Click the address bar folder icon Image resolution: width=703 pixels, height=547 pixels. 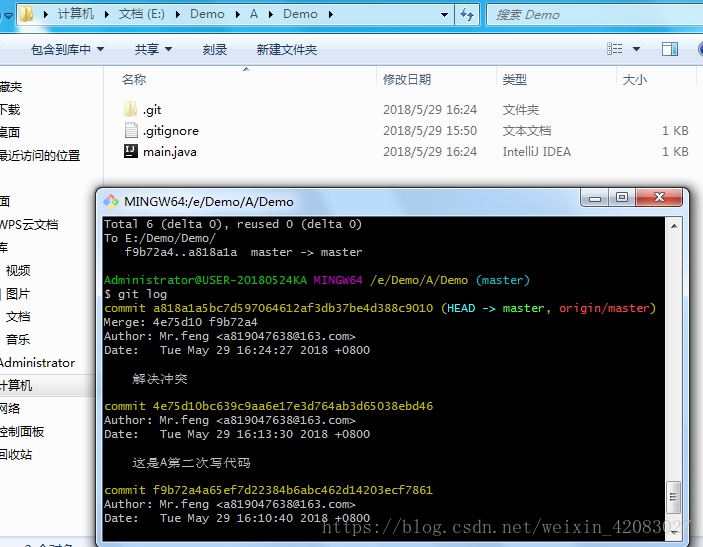tap(27, 14)
